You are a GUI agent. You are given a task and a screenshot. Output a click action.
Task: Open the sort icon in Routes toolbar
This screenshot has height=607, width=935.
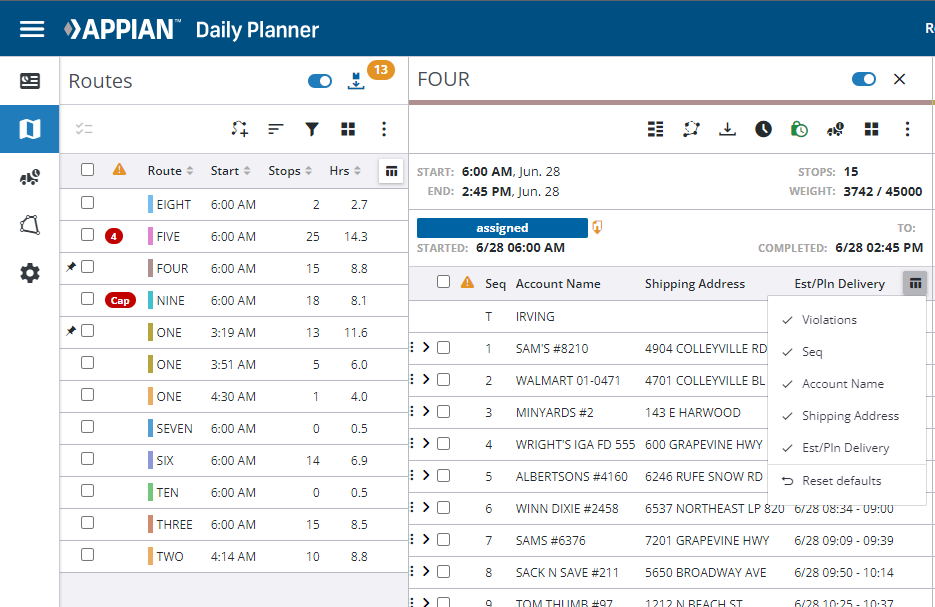[x=275, y=129]
